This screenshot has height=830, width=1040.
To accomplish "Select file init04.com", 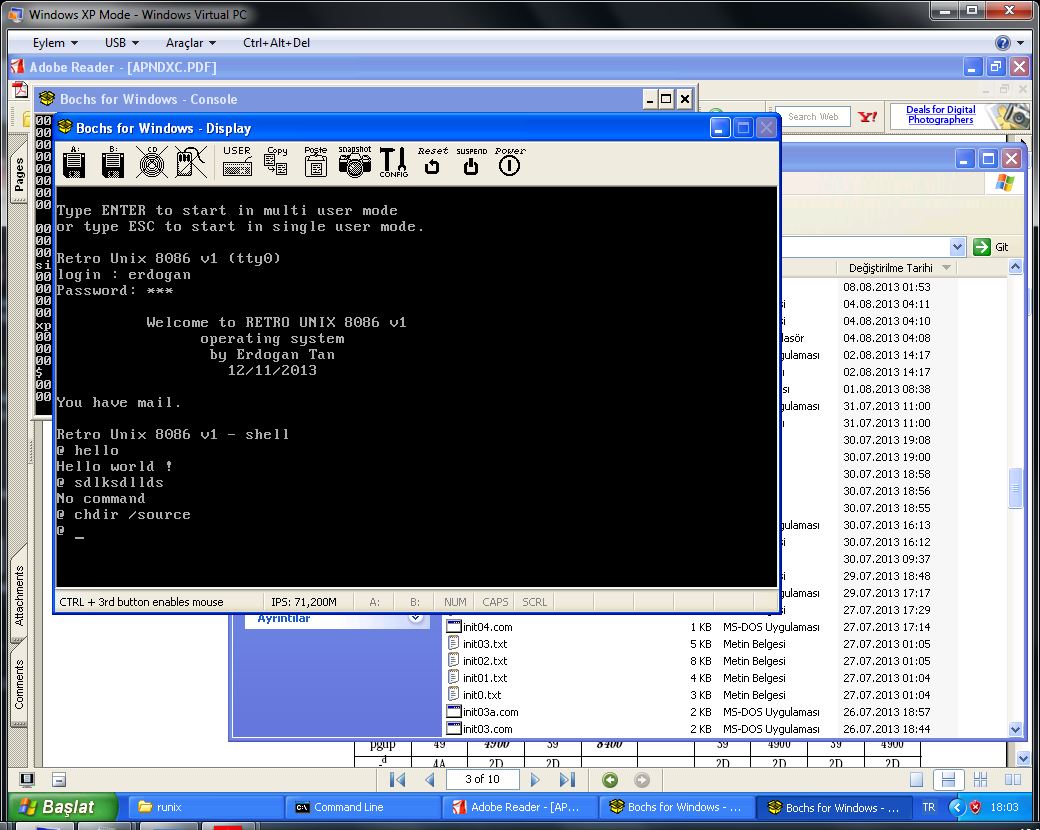I will click(x=488, y=627).
